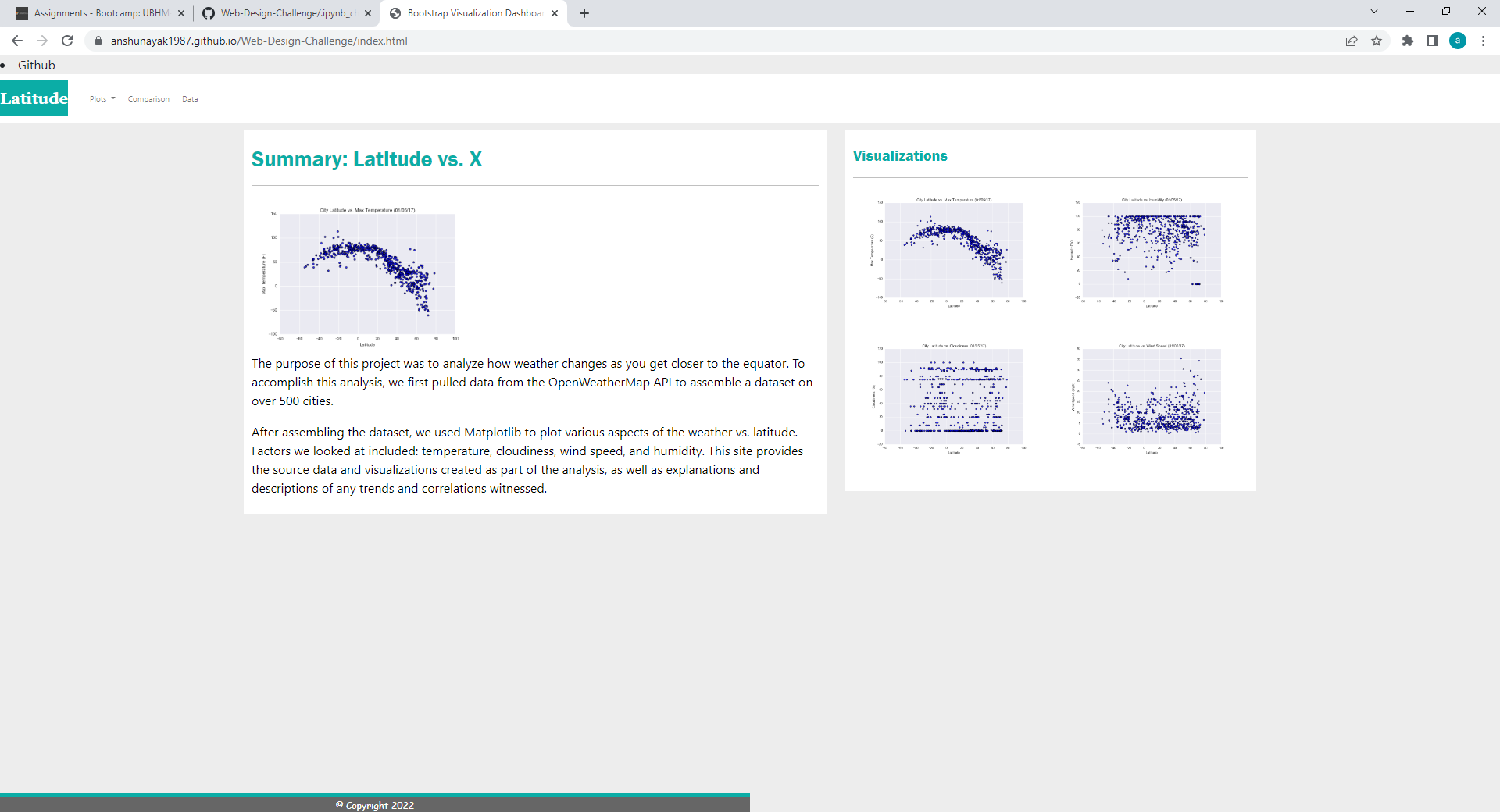Image resolution: width=1500 pixels, height=812 pixels.
Task: Expand the tab search chevron
Action: click(1374, 11)
